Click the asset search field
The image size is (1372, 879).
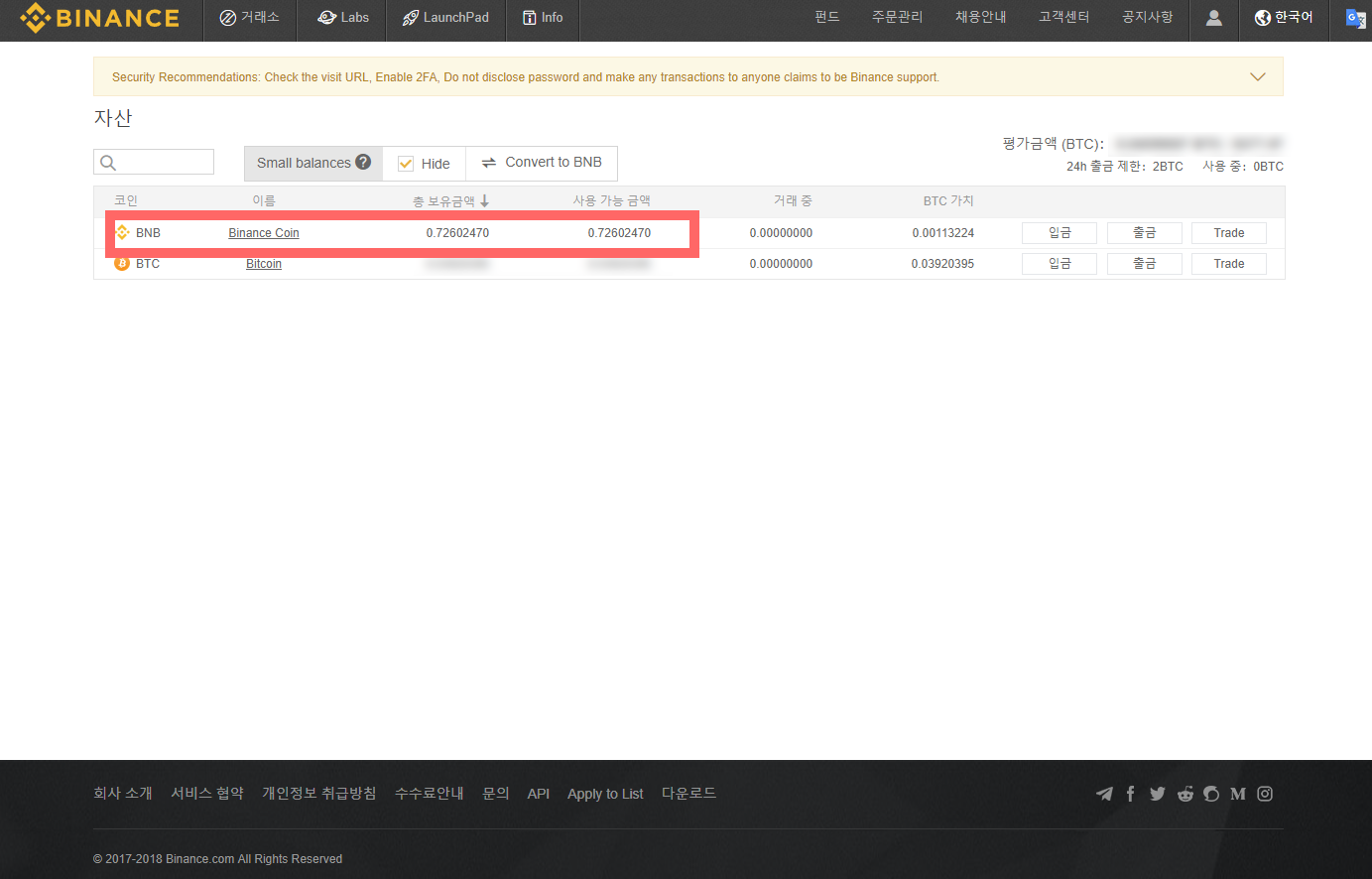point(154,161)
